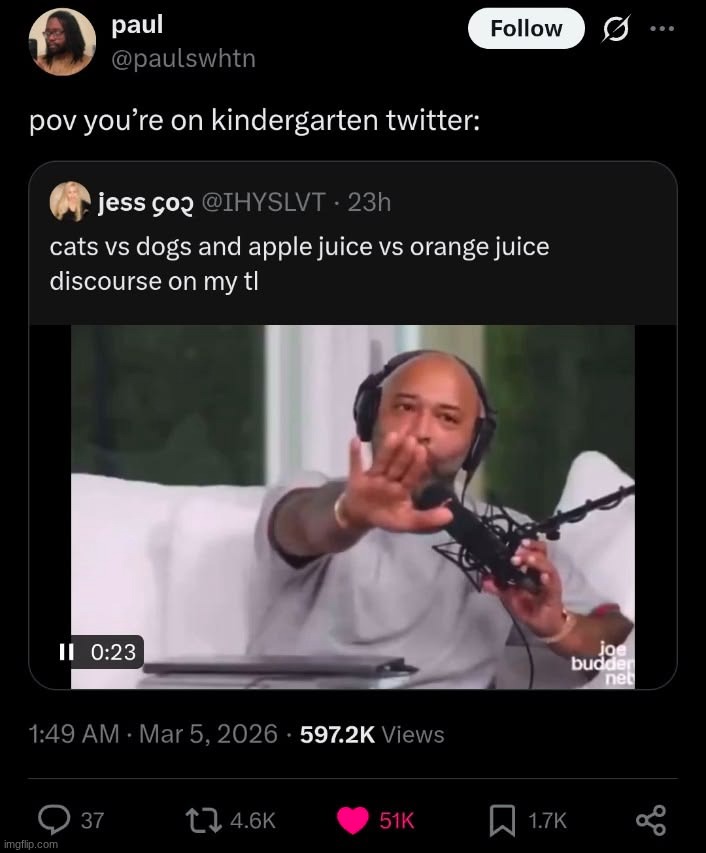Screen dimensions: 706x853
Task: Pause the video using the pause control
Action: 66,651
